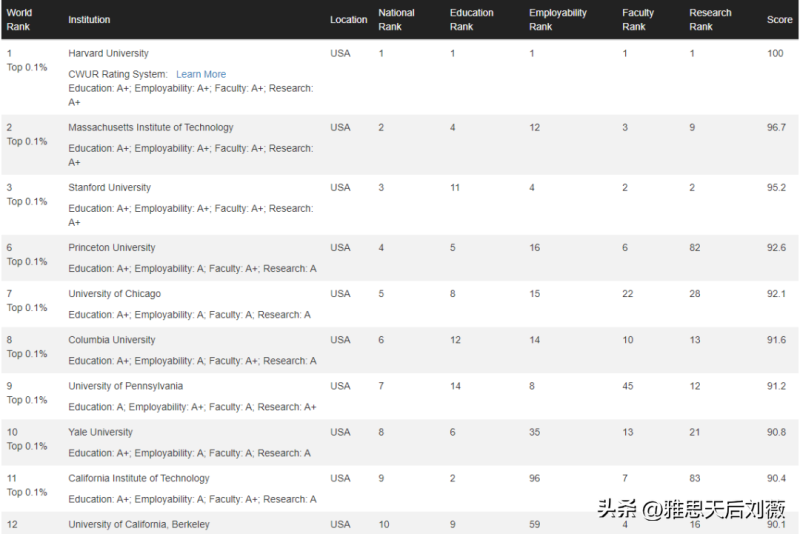The image size is (800, 534).
Task: Open the Stanford University entry
Action: (x=109, y=188)
